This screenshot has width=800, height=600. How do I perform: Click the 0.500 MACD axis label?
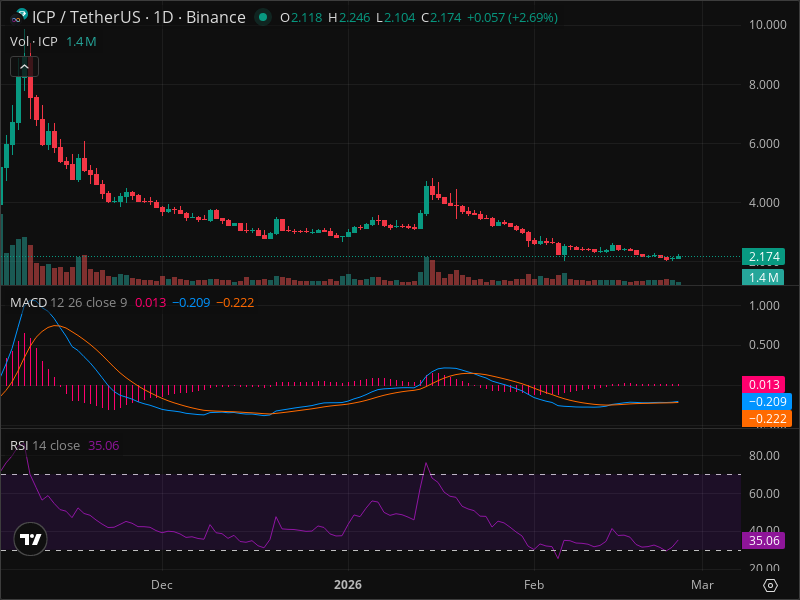tap(764, 345)
